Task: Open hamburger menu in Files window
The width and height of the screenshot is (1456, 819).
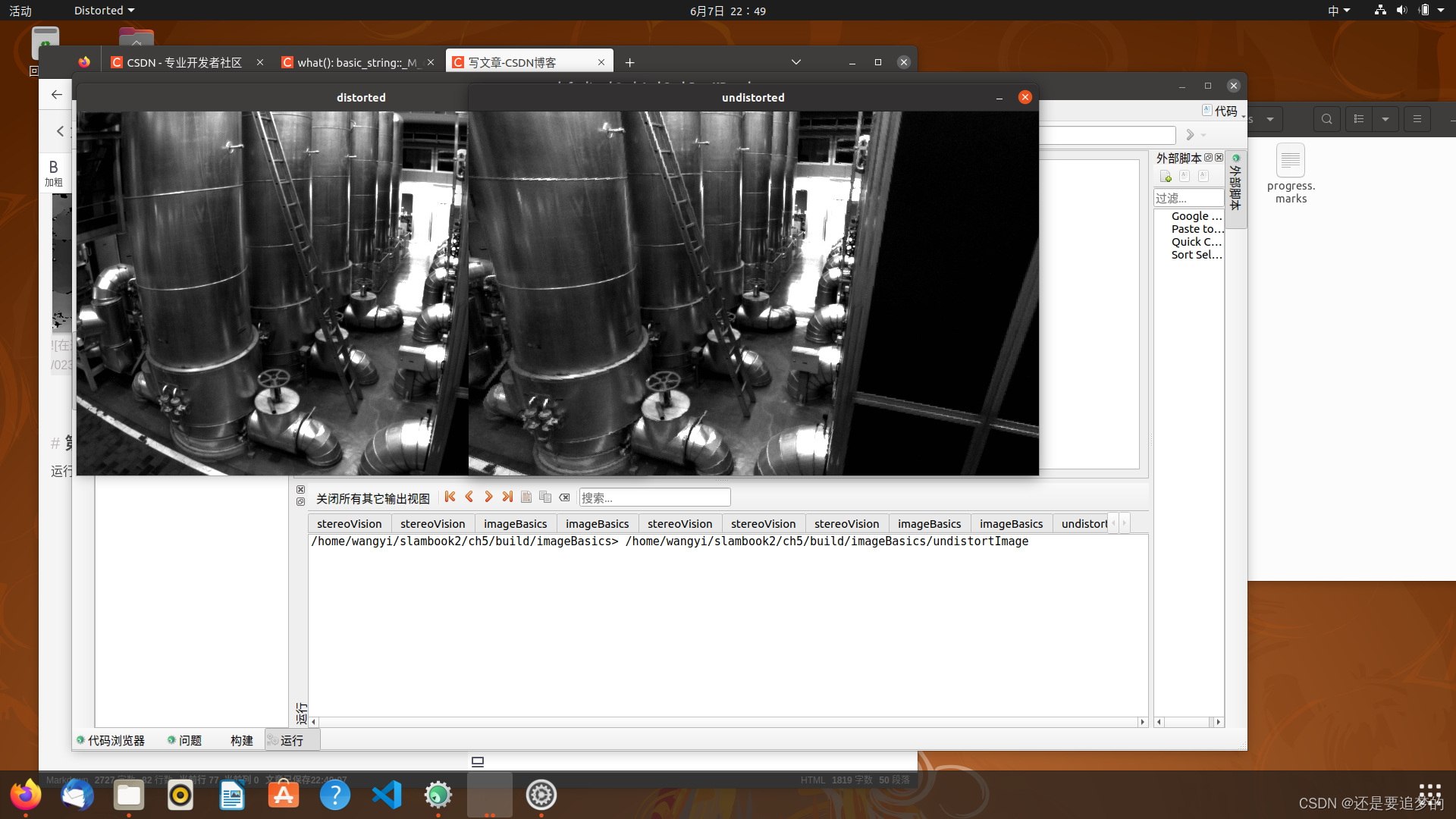Action: click(x=1417, y=119)
